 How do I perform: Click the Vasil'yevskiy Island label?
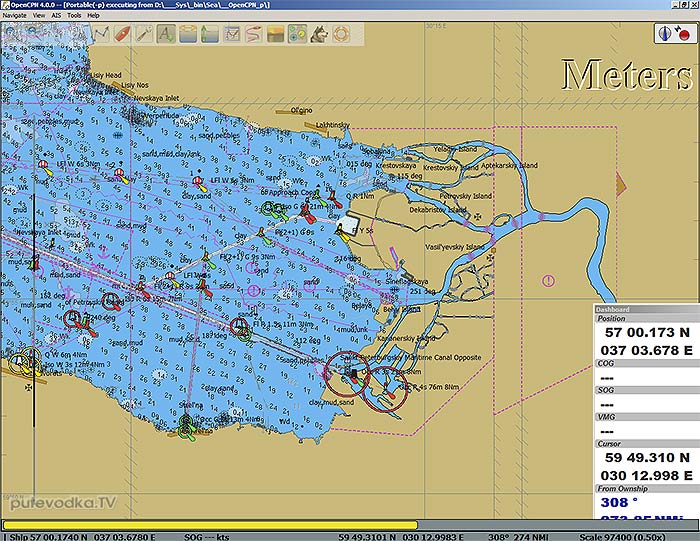point(454,247)
